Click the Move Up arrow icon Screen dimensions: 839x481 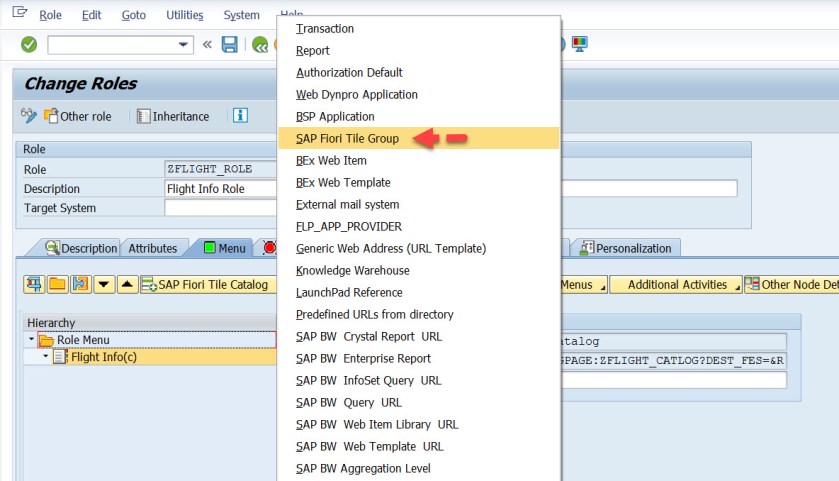tap(127, 285)
